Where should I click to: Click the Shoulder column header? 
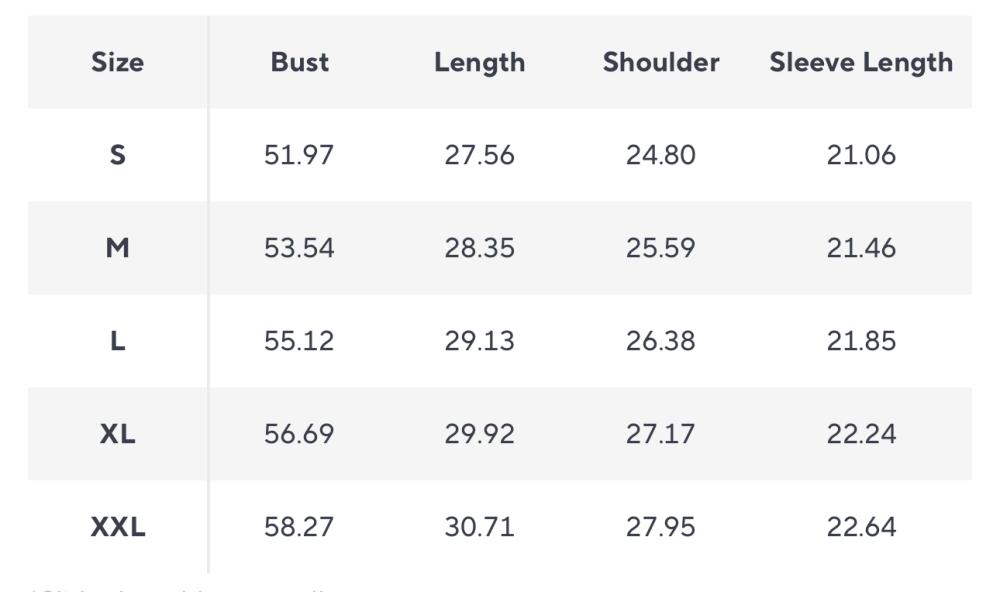click(x=660, y=62)
